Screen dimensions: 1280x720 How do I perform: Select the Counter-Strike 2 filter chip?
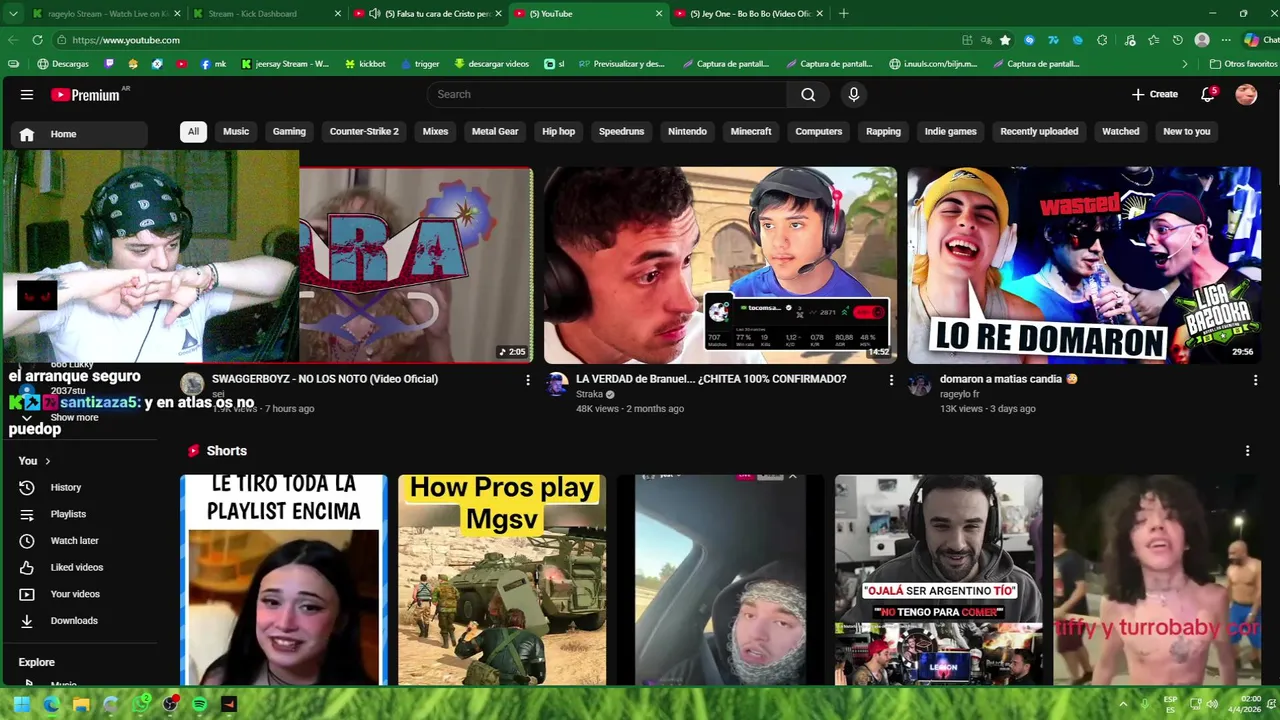[x=364, y=131]
